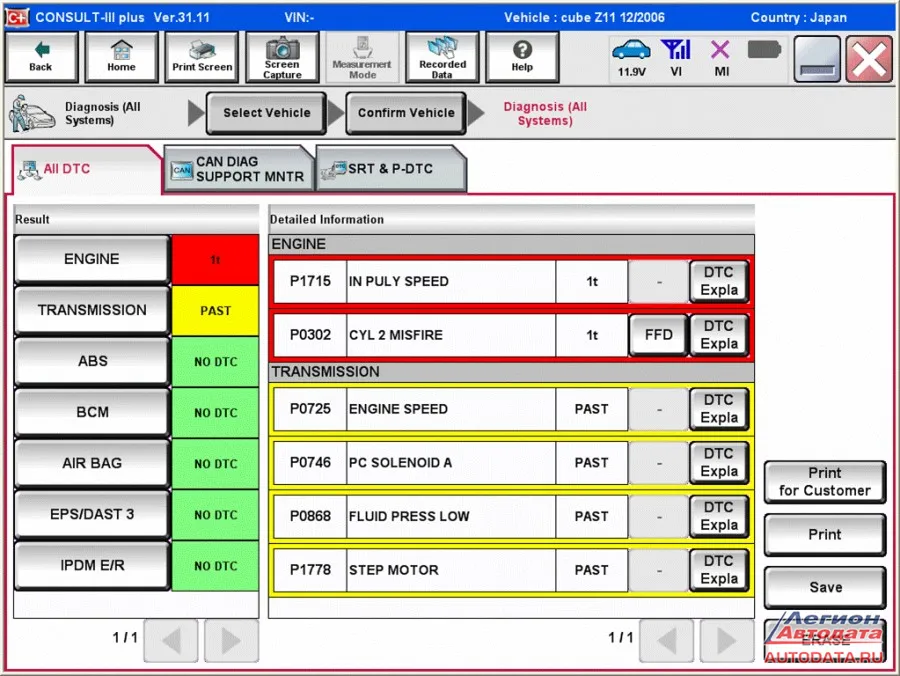The image size is (900, 676).
Task: Open FFD data for P0302
Action: tap(658, 335)
